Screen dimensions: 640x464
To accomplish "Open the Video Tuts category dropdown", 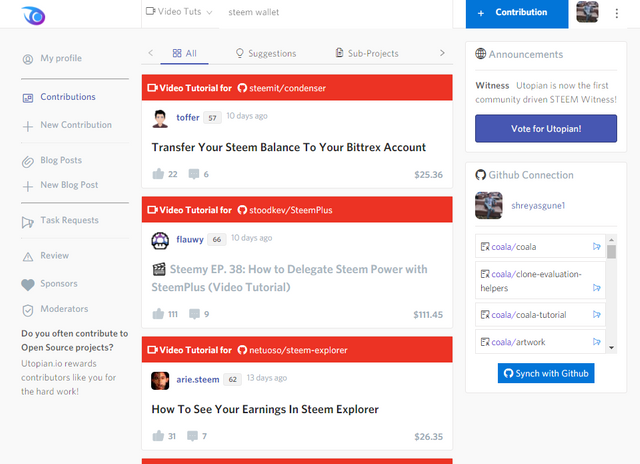I will click(x=179, y=12).
